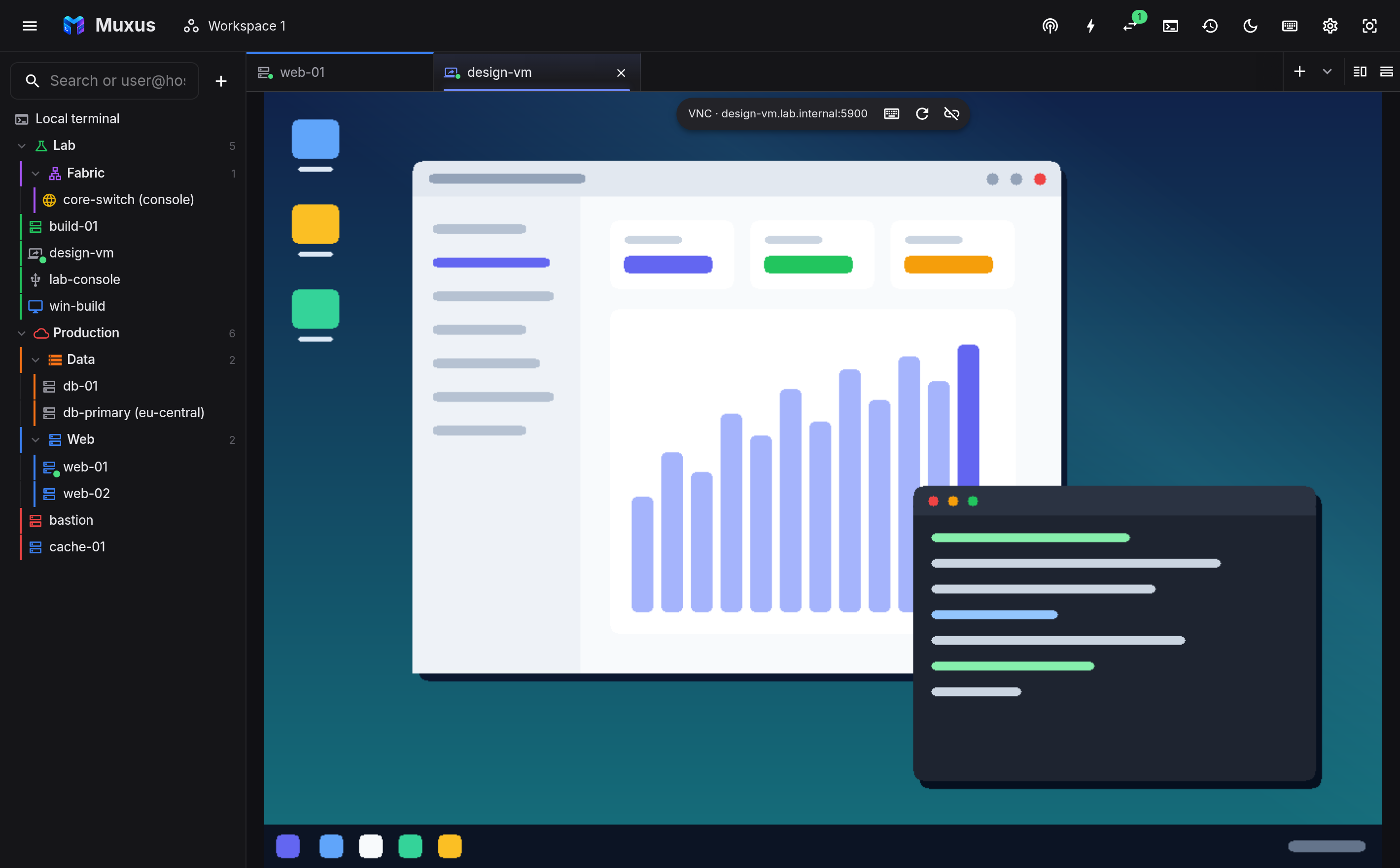Screen dimensions: 1400x868
Task: Open the tab list dropdown chevron
Action: pos(1327,72)
